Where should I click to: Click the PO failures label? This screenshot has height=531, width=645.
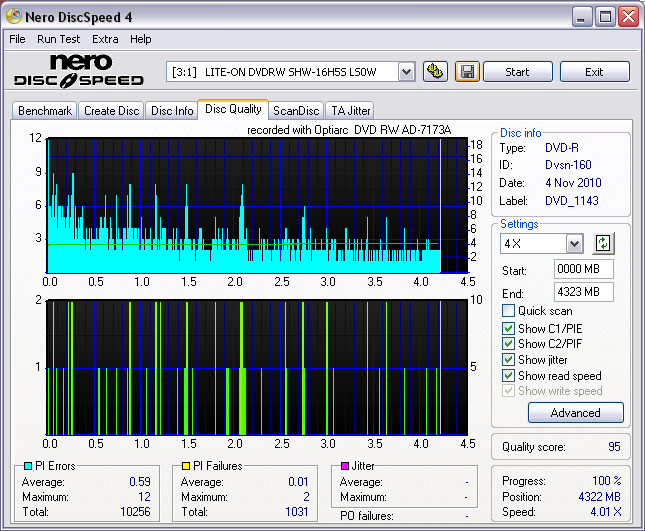pos(367,516)
